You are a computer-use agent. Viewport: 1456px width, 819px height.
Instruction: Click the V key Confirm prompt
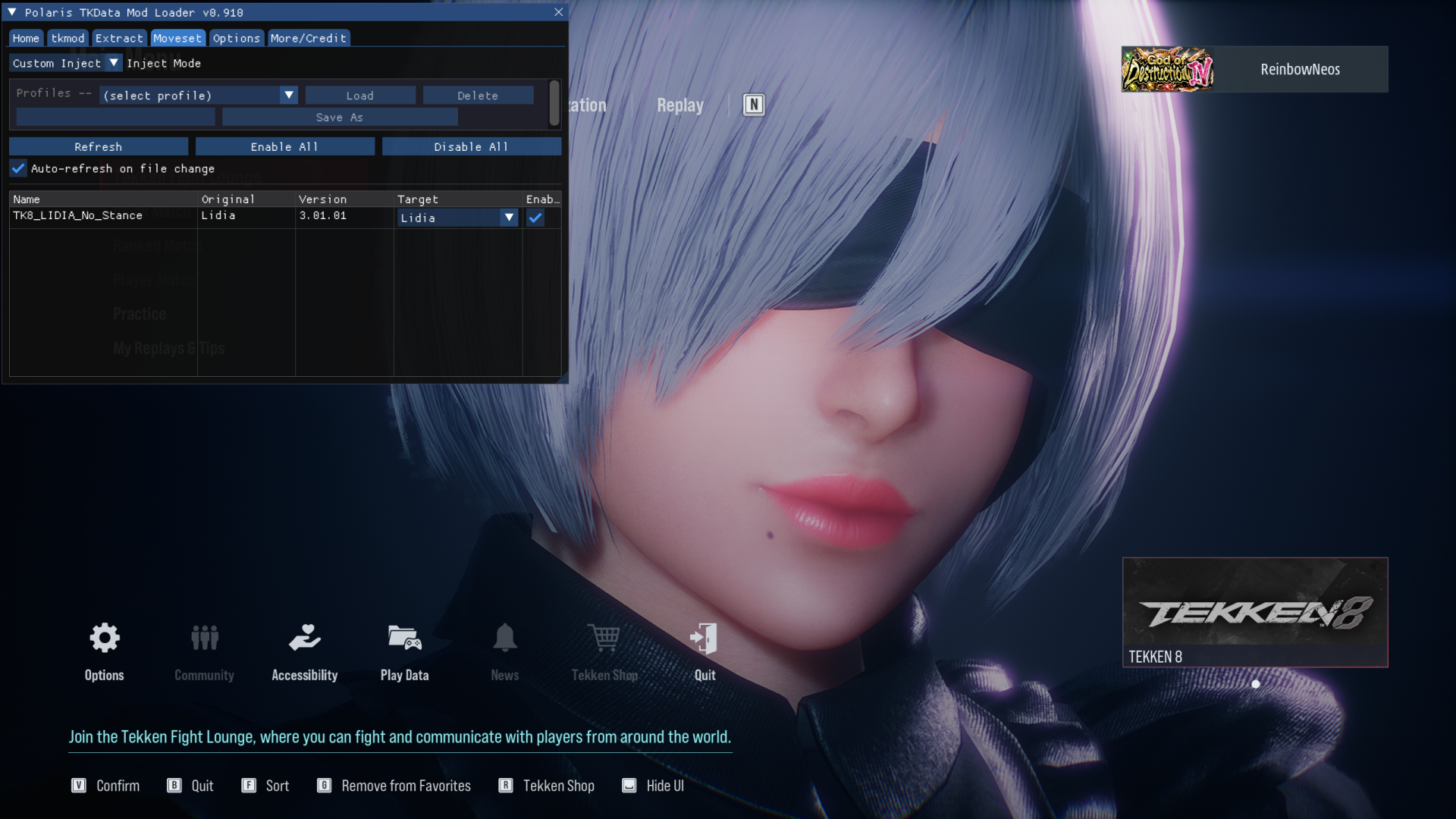(105, 786)
